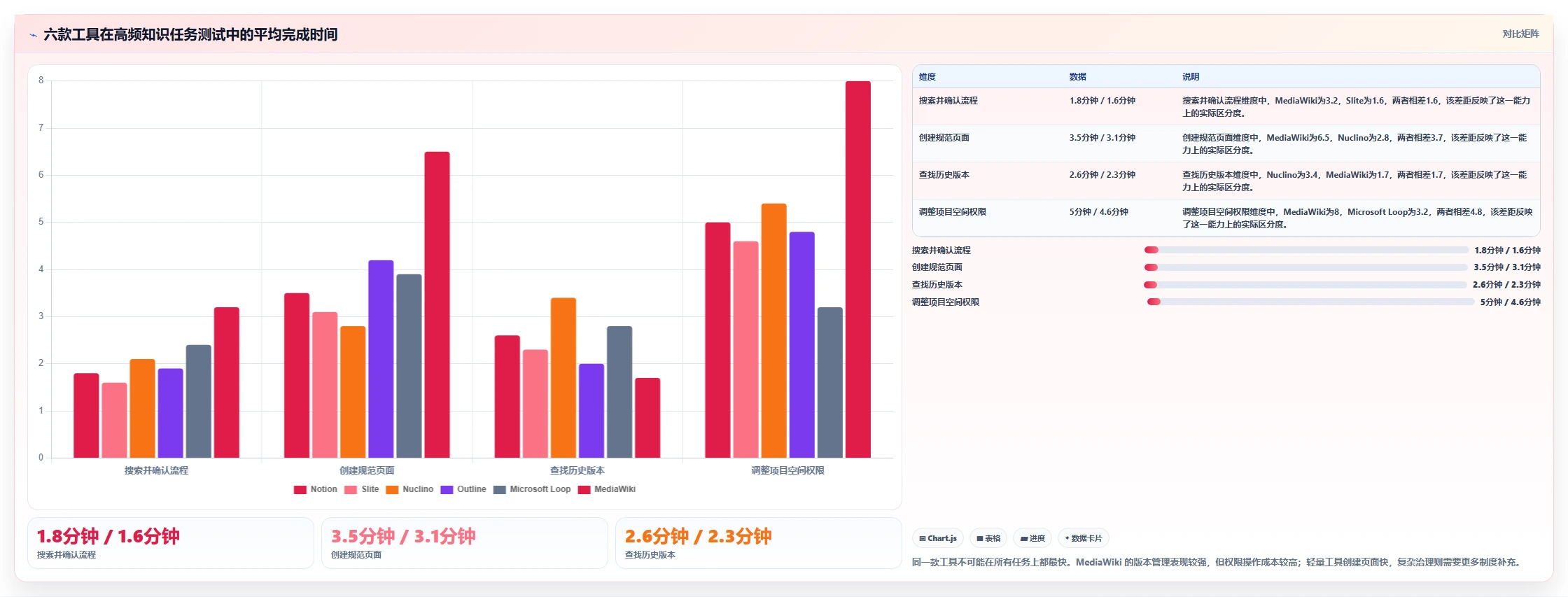Image resolution: width=1568 pixels, height=597 pixels.
Task: Click the Chart.js tag chip
Action: [938, 538]
